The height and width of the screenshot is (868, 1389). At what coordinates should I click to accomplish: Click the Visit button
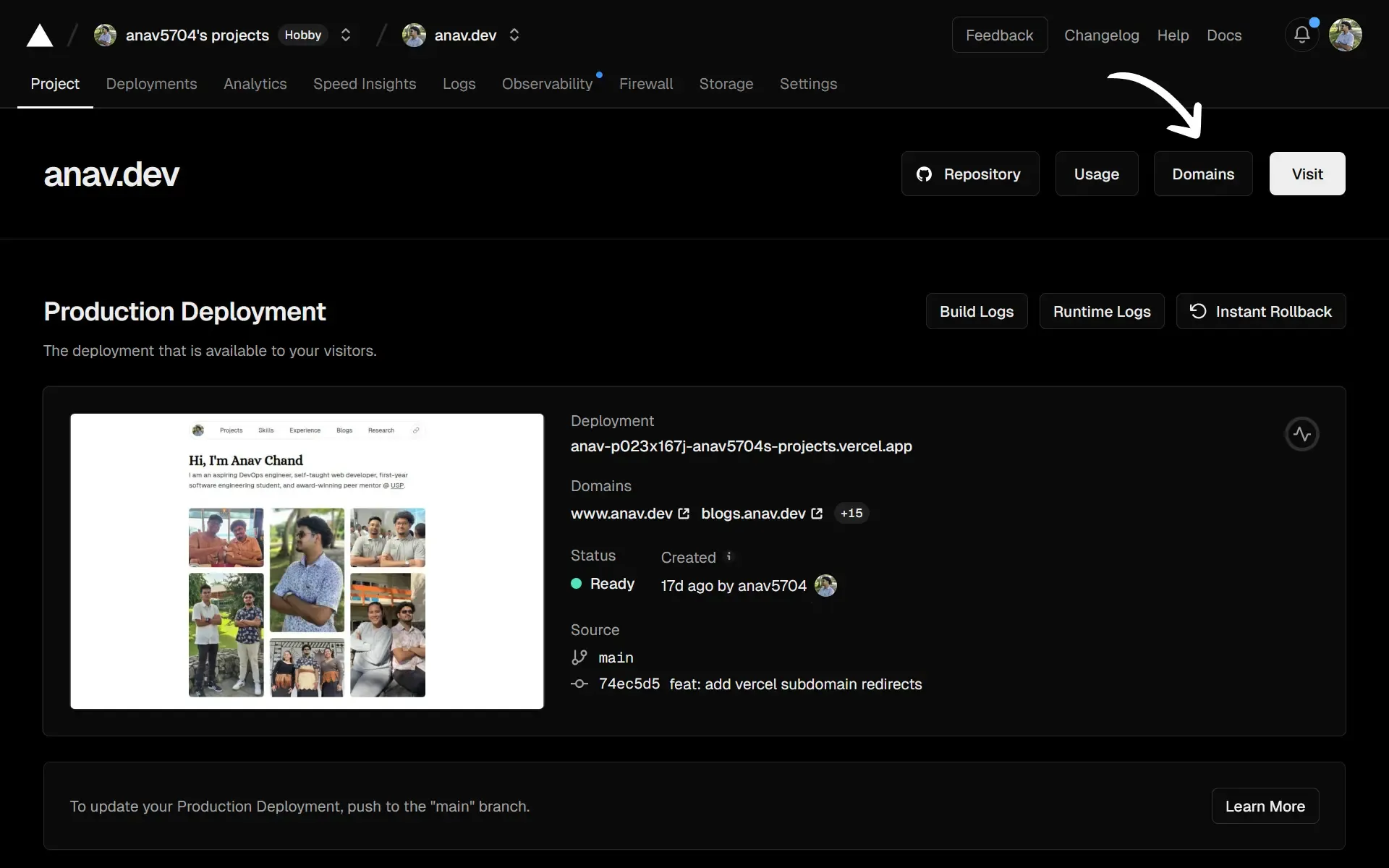tap(1307, 174)
